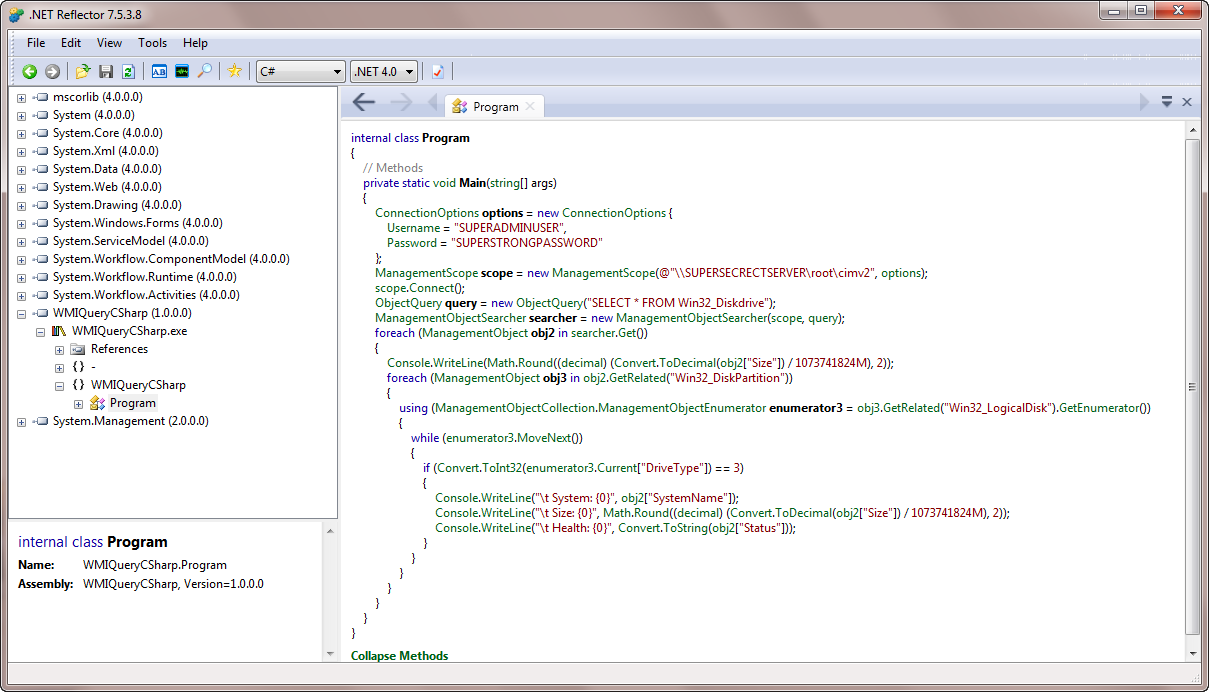
Task: Expand the System (4.0.0.0) node
Action: pyautogui.click(x=21, y=115)
